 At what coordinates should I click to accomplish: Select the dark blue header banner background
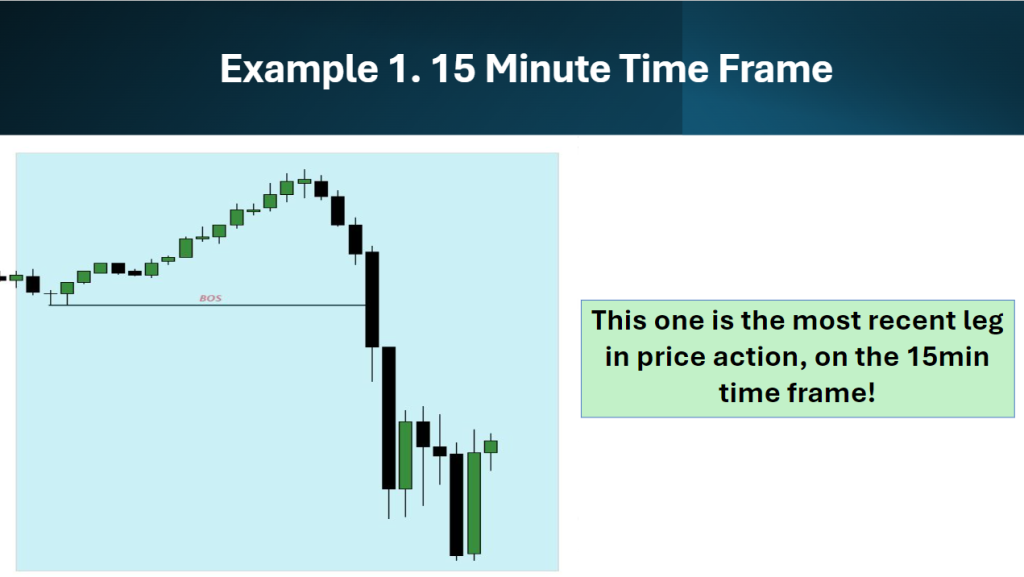pos(512,67)
